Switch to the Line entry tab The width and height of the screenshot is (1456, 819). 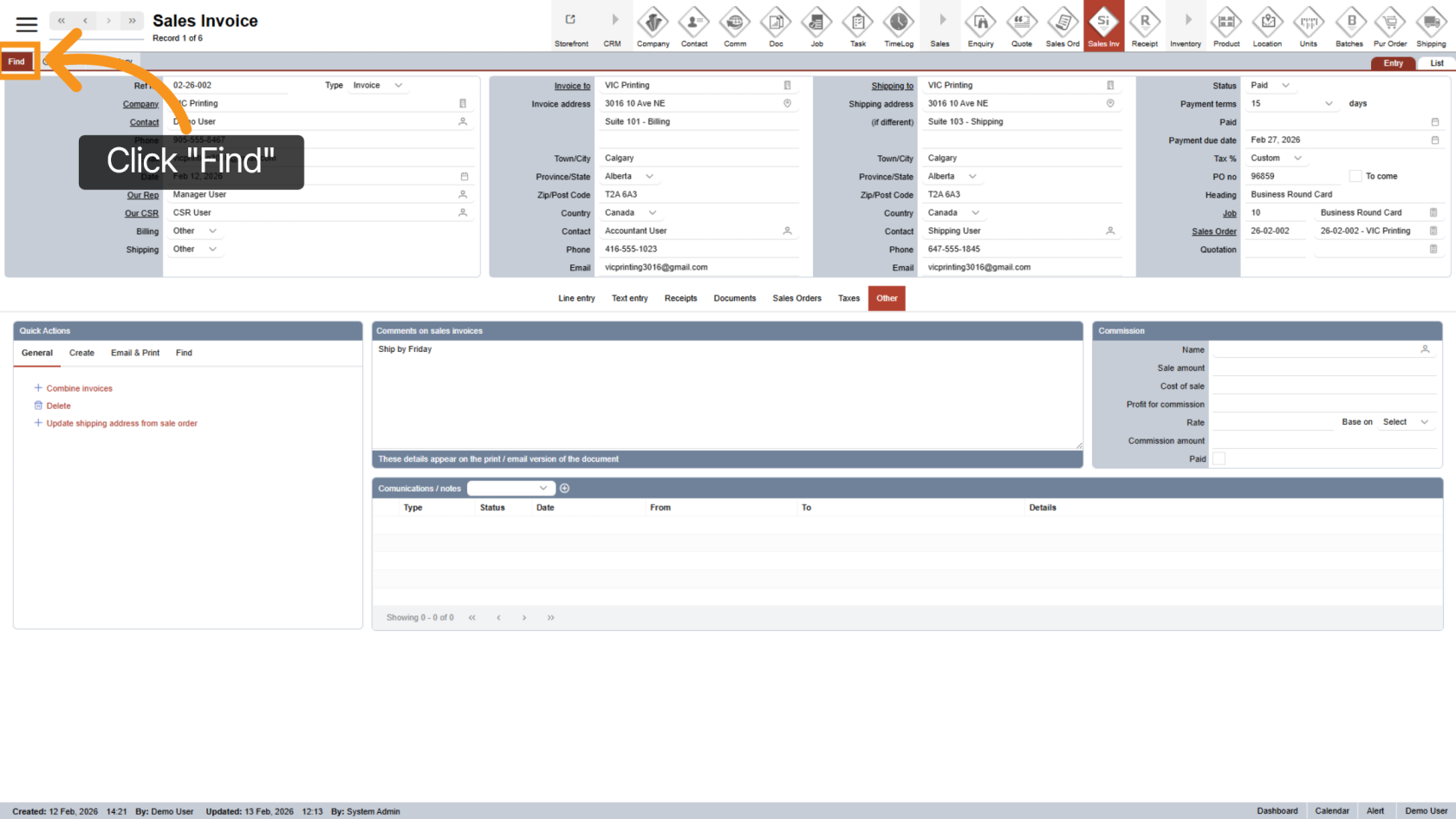576,298
